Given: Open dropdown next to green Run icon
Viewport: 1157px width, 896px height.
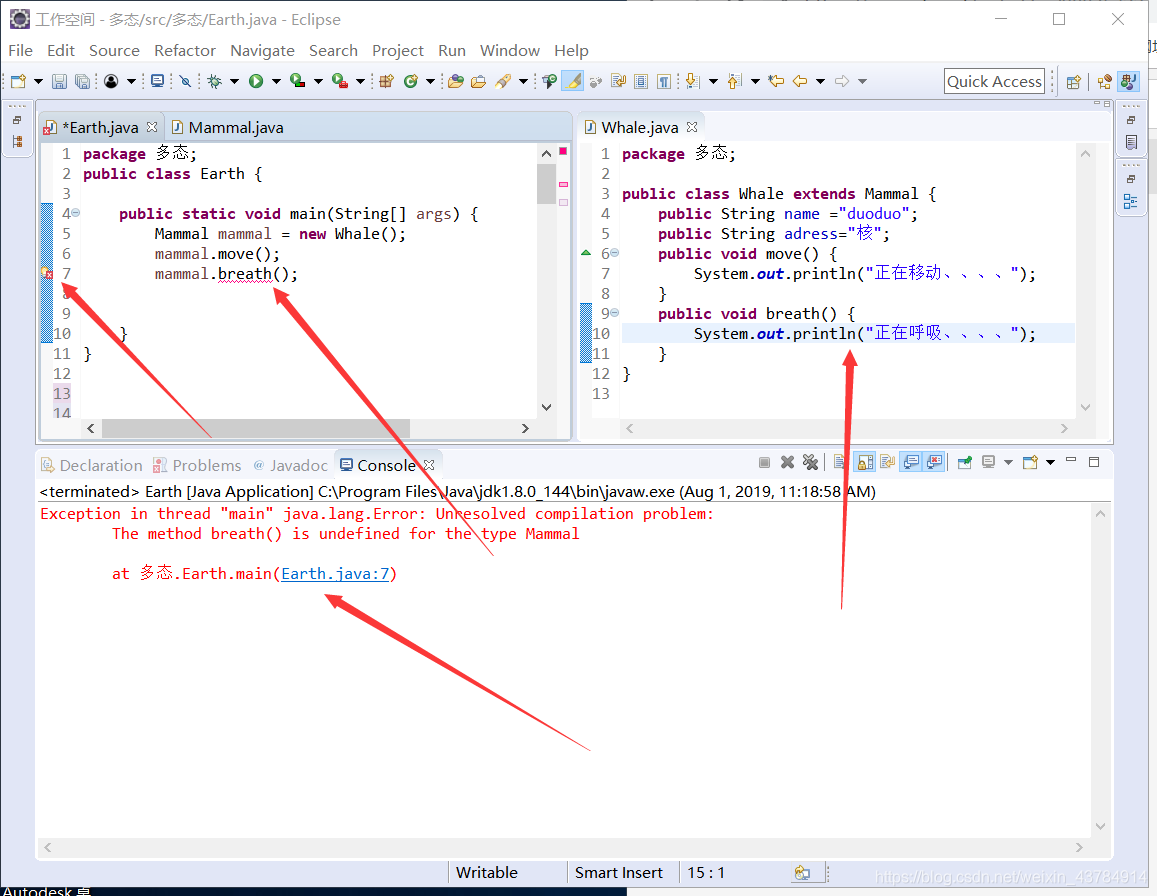Looking at the screenshot, I should click(277, 81).
